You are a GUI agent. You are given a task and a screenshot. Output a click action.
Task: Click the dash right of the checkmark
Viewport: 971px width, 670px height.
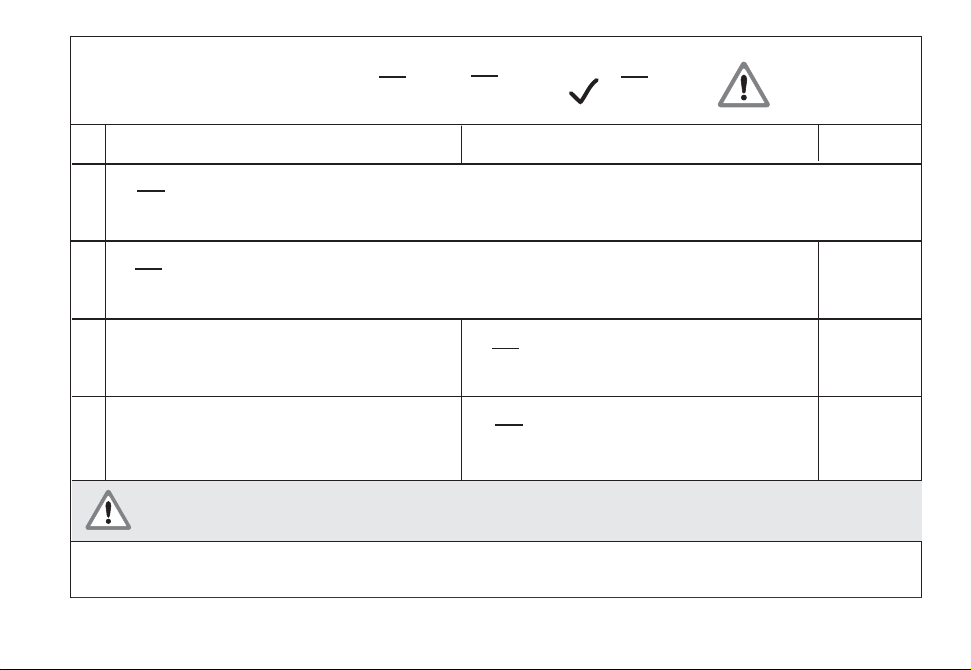[634, 77]
